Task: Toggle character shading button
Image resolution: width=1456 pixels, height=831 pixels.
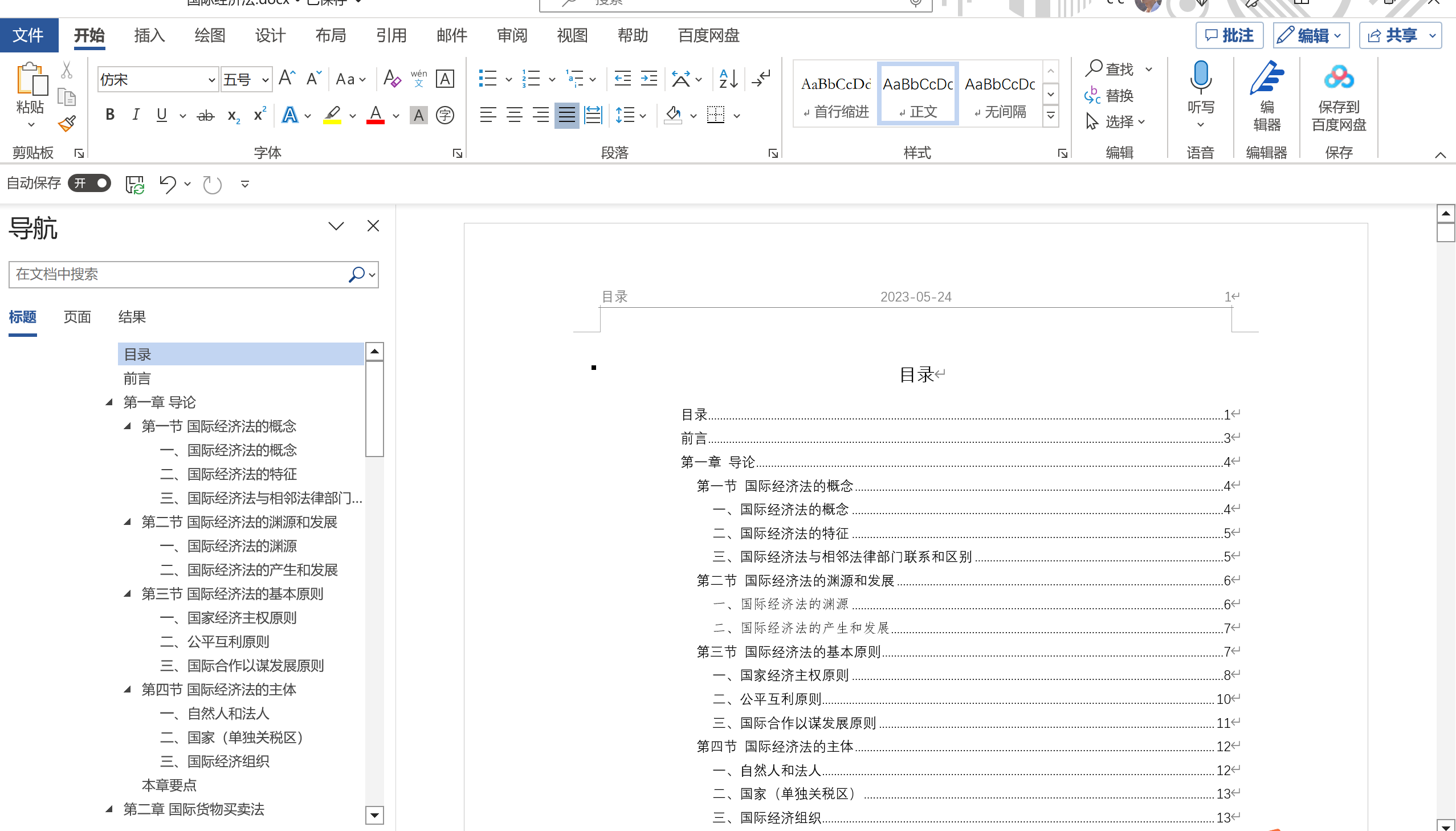Action: point(419,115)
